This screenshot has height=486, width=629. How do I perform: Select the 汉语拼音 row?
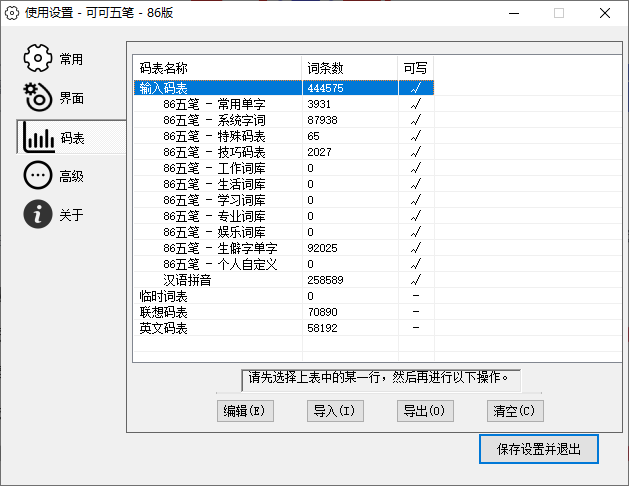click(284, 280)
